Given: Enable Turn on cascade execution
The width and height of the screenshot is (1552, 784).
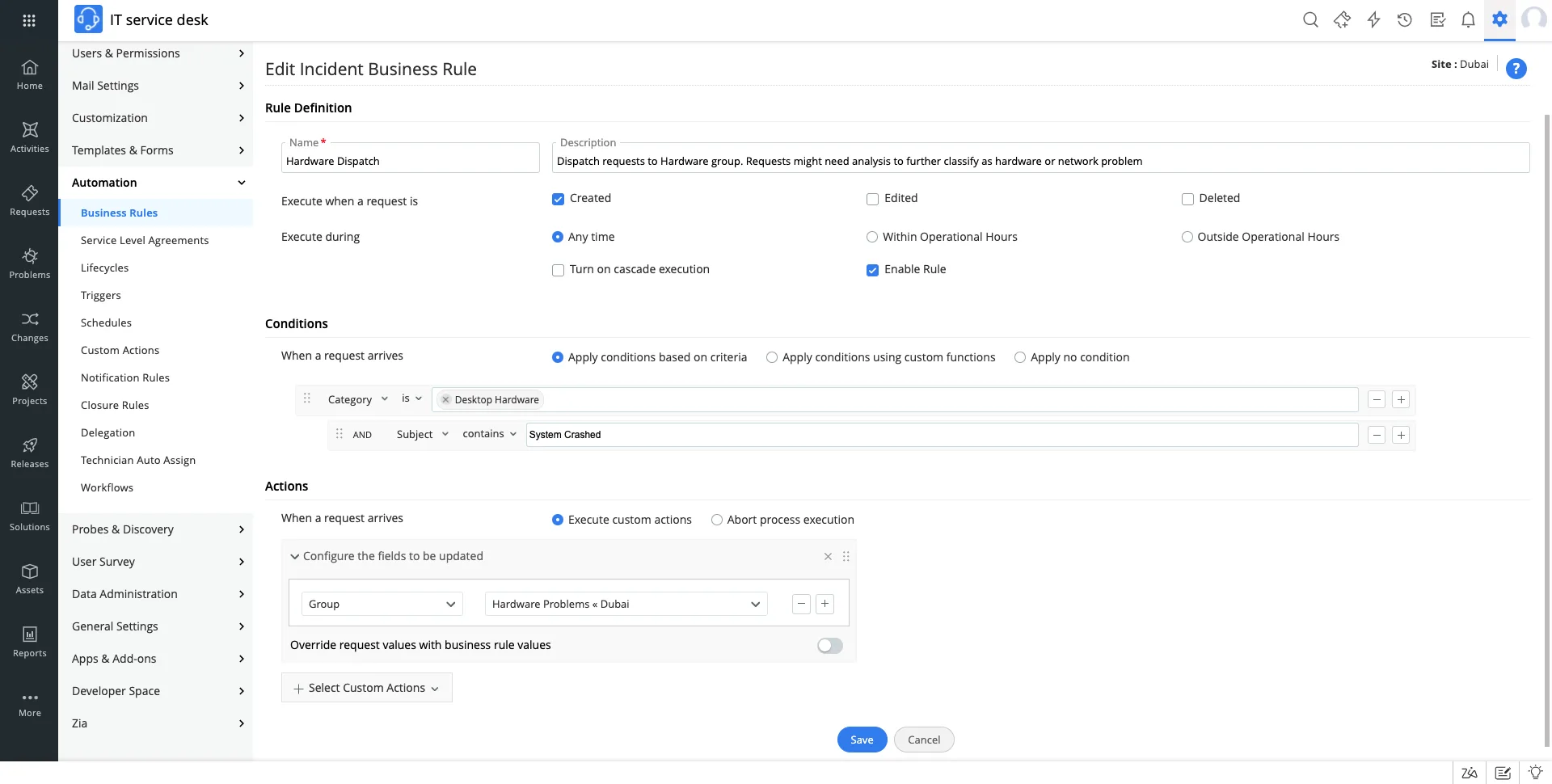Looking at the screenshot, I should tap(558, 270).
